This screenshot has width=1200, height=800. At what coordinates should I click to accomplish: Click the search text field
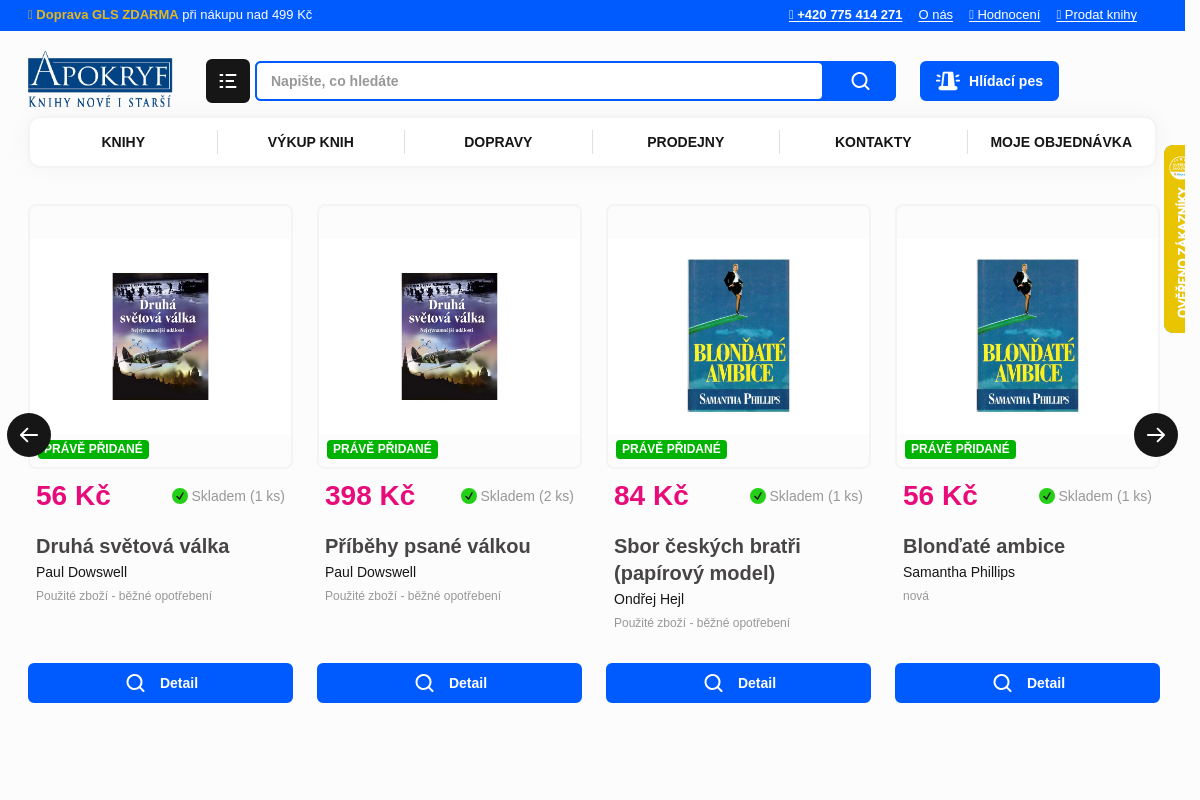pyautogui.click(x=539, y=81)
